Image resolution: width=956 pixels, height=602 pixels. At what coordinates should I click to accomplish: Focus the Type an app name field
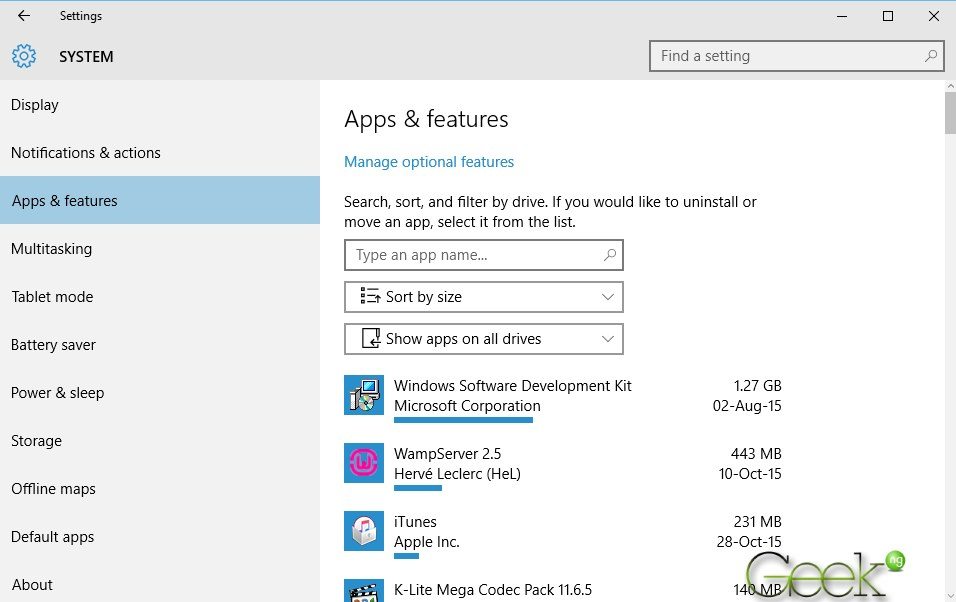[x=484, y=255]
